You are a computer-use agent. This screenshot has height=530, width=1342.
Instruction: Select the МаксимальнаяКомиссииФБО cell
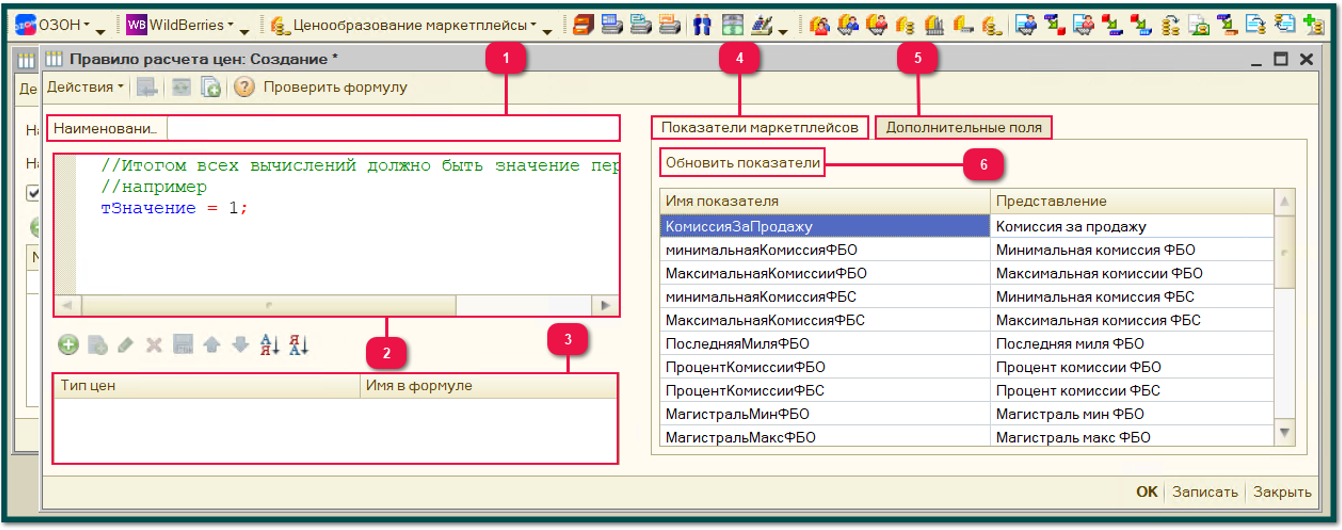pyautogui.click(x=825, y=273)
